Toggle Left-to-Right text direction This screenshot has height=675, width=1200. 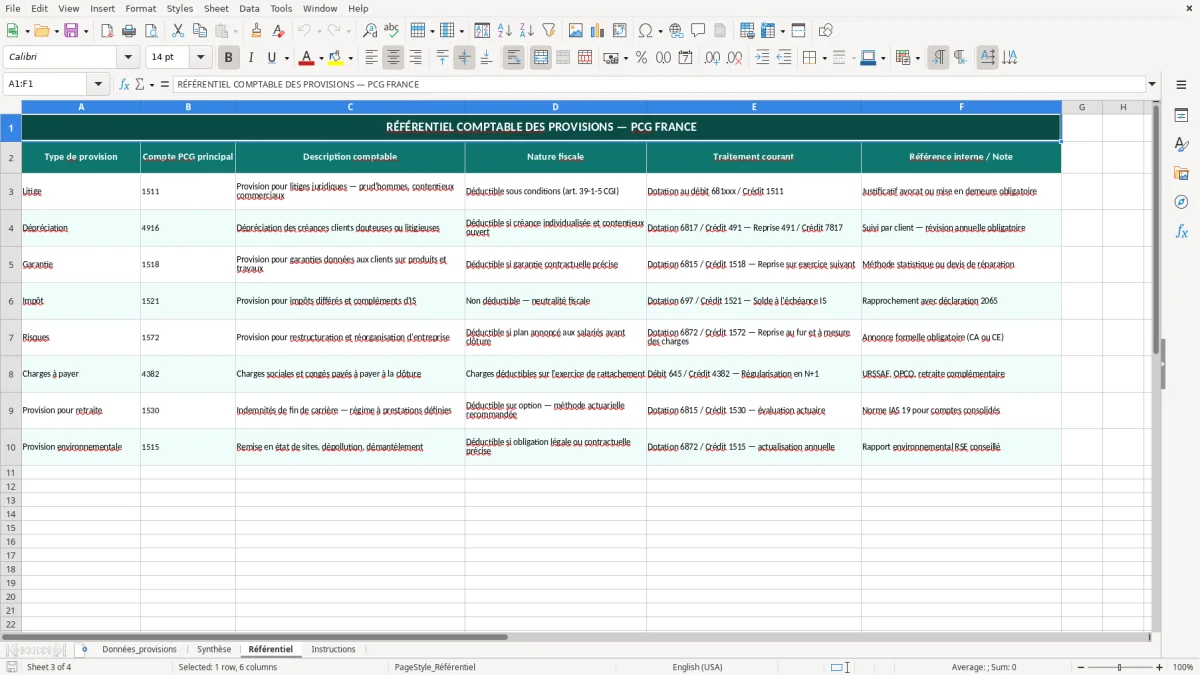click(938, 58)
